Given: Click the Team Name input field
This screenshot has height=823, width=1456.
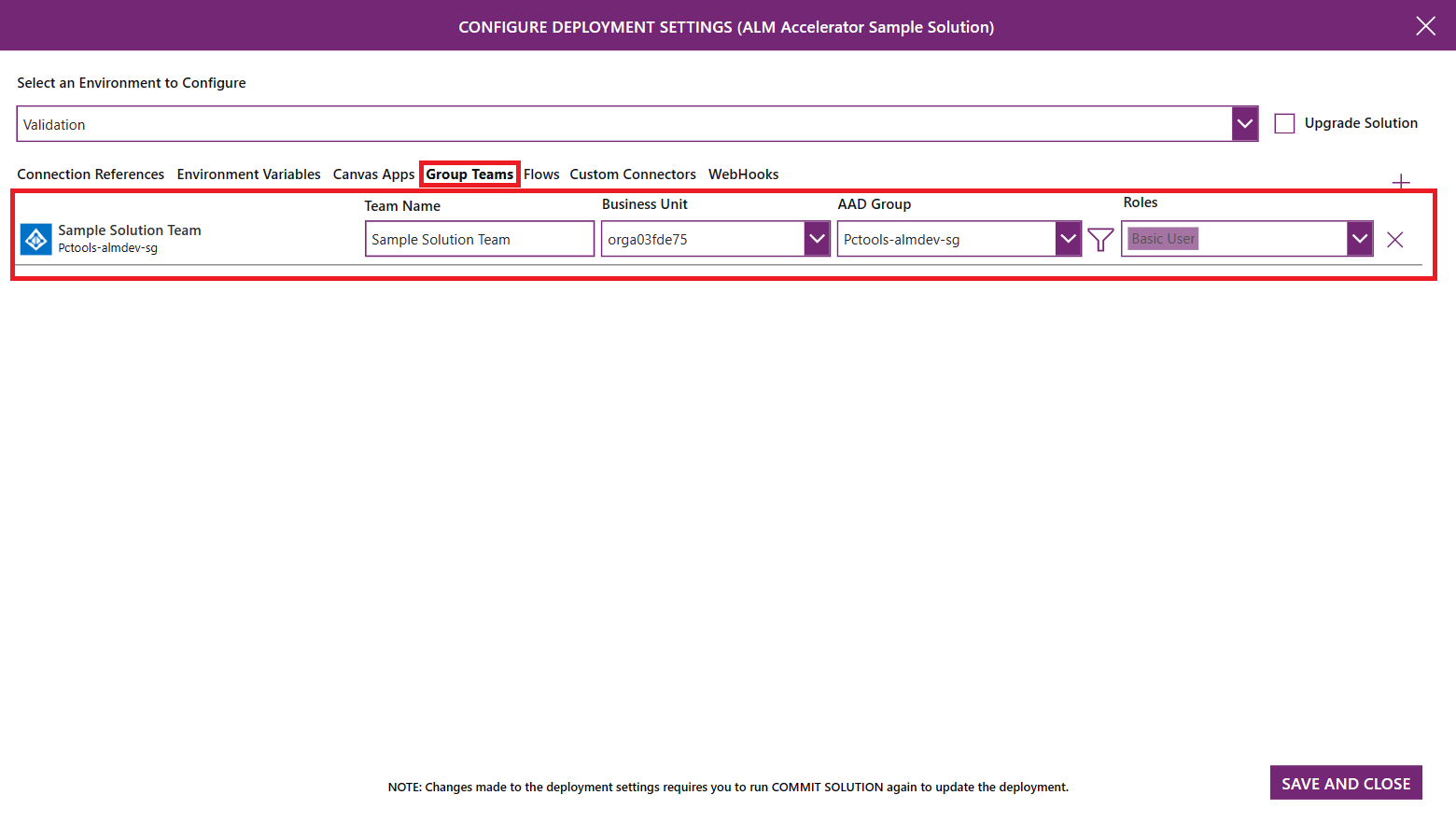Looking at the screenshot, I should tap(480, 239).
